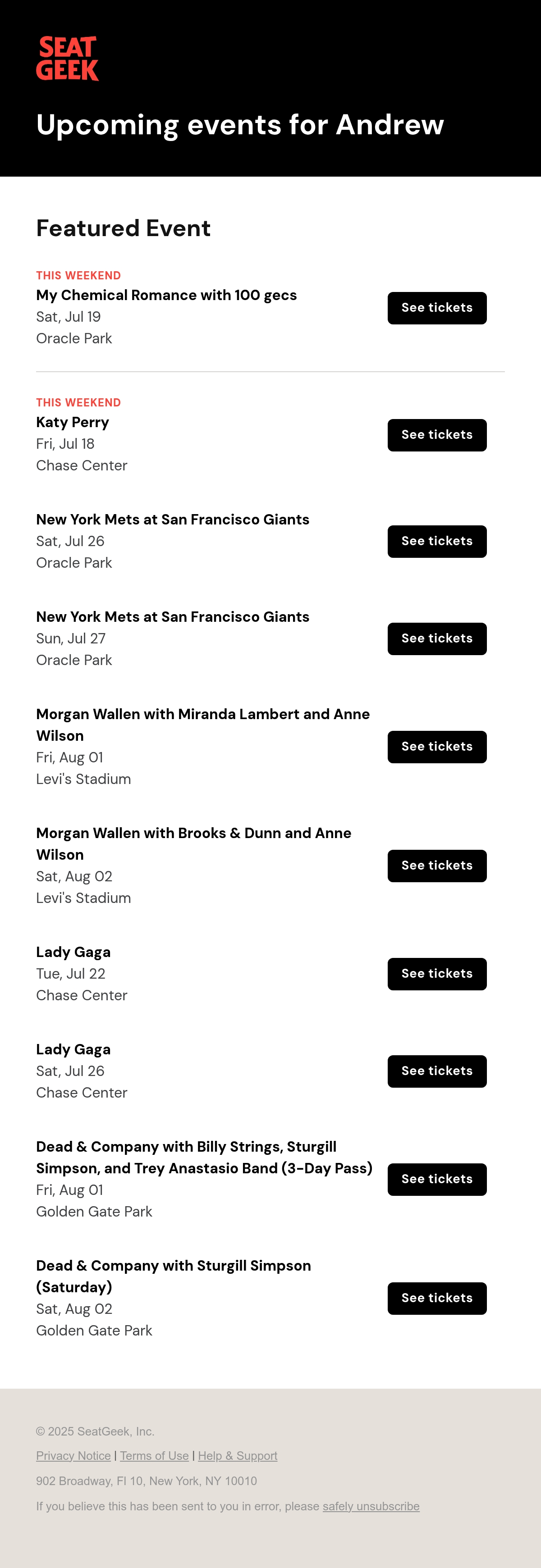
Task: See tickets for Lady Gaga Jul 22
Action: pyautogui.click(x=437, y=974)
